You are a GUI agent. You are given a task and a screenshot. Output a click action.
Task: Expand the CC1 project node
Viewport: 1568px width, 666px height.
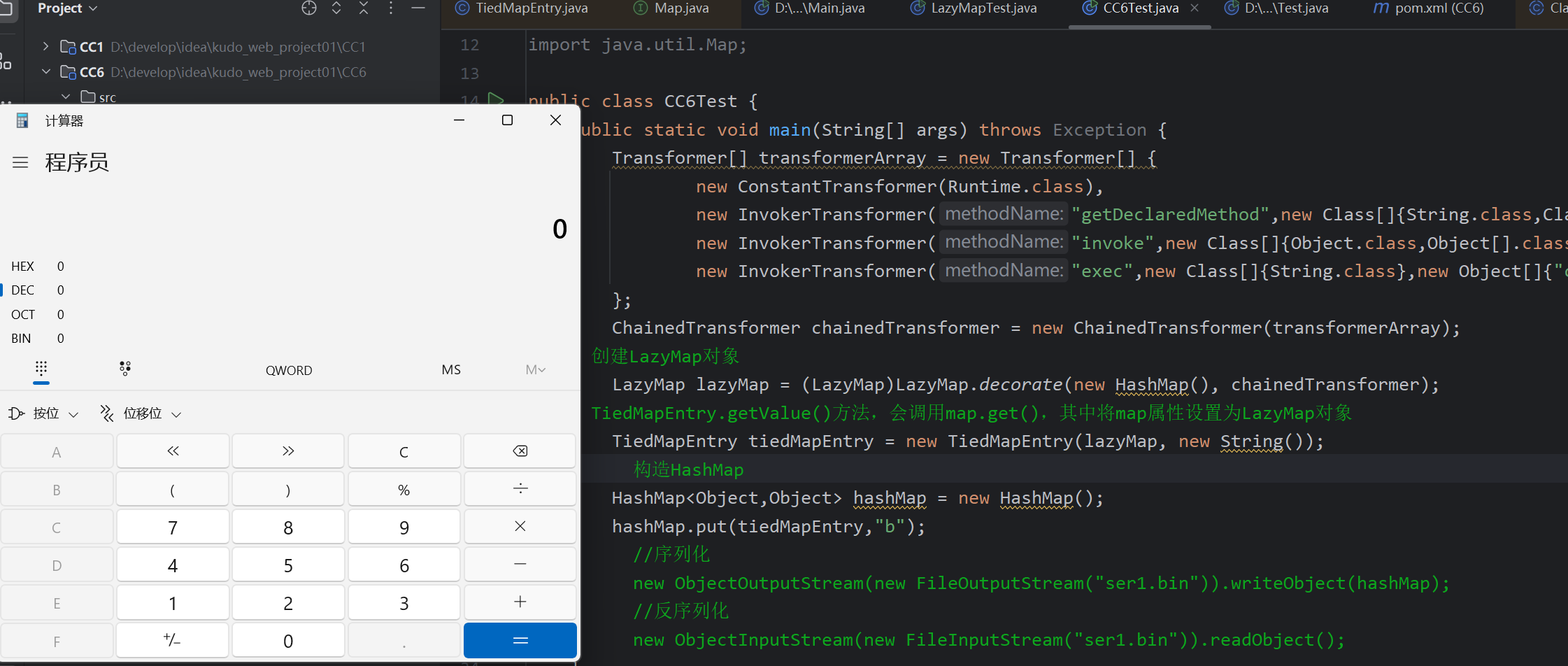45,47
